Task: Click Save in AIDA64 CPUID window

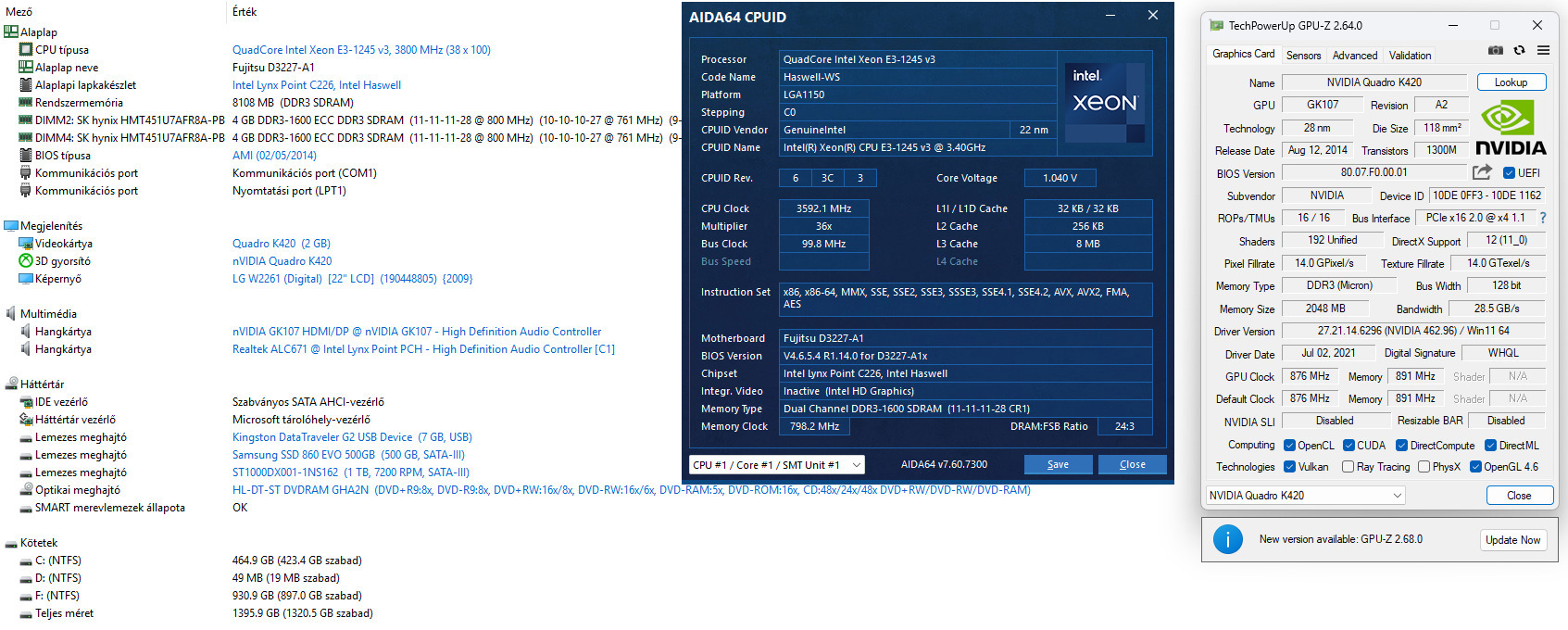Action: pos(1058,464)
